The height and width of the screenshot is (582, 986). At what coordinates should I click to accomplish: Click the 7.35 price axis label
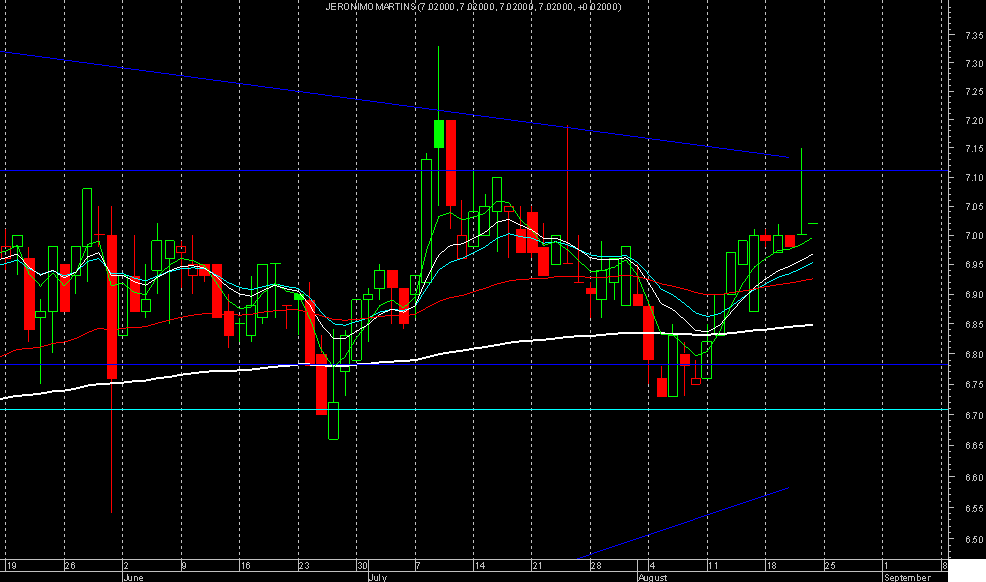coord(975,36)
